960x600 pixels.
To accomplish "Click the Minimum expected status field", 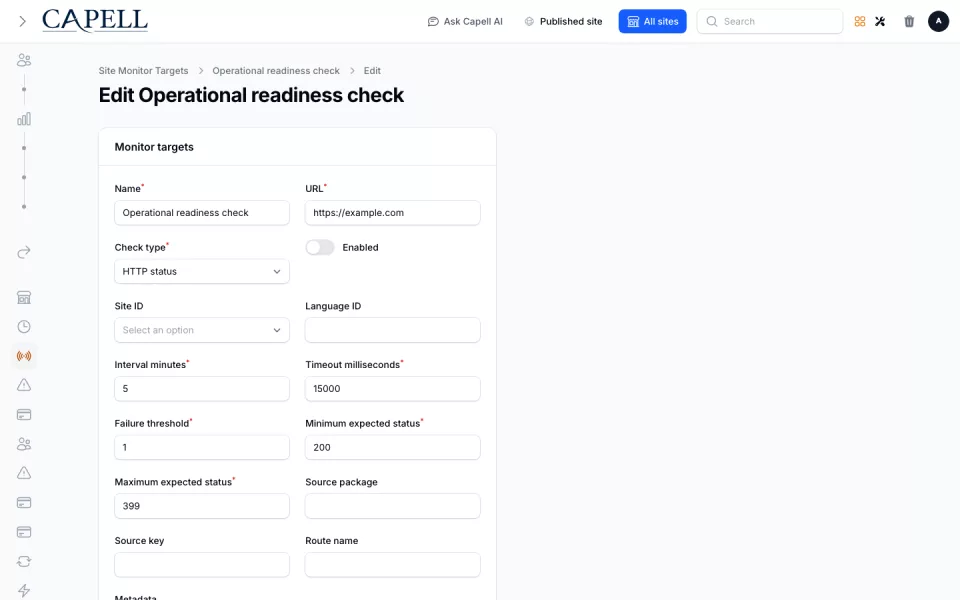I will click(392, 448).
